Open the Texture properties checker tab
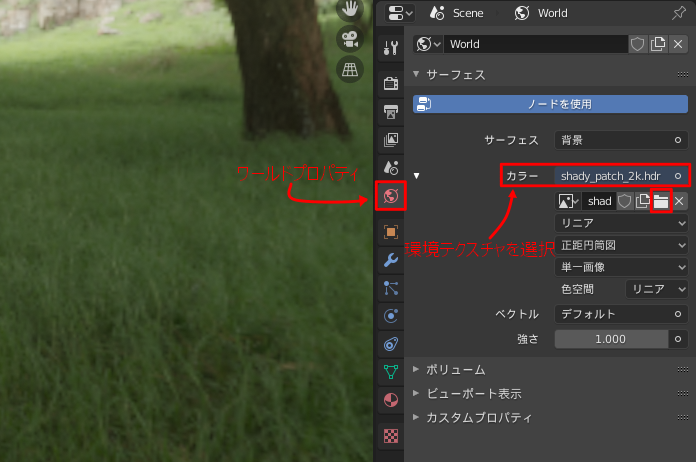Image resolution: width=696 pixels, height=462 pixels. pyautogui.click(x=391, y=436)
